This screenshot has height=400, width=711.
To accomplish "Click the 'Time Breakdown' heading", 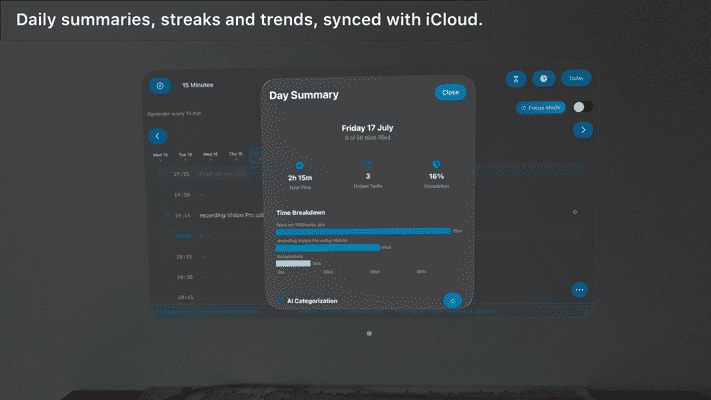I will 301,213.
